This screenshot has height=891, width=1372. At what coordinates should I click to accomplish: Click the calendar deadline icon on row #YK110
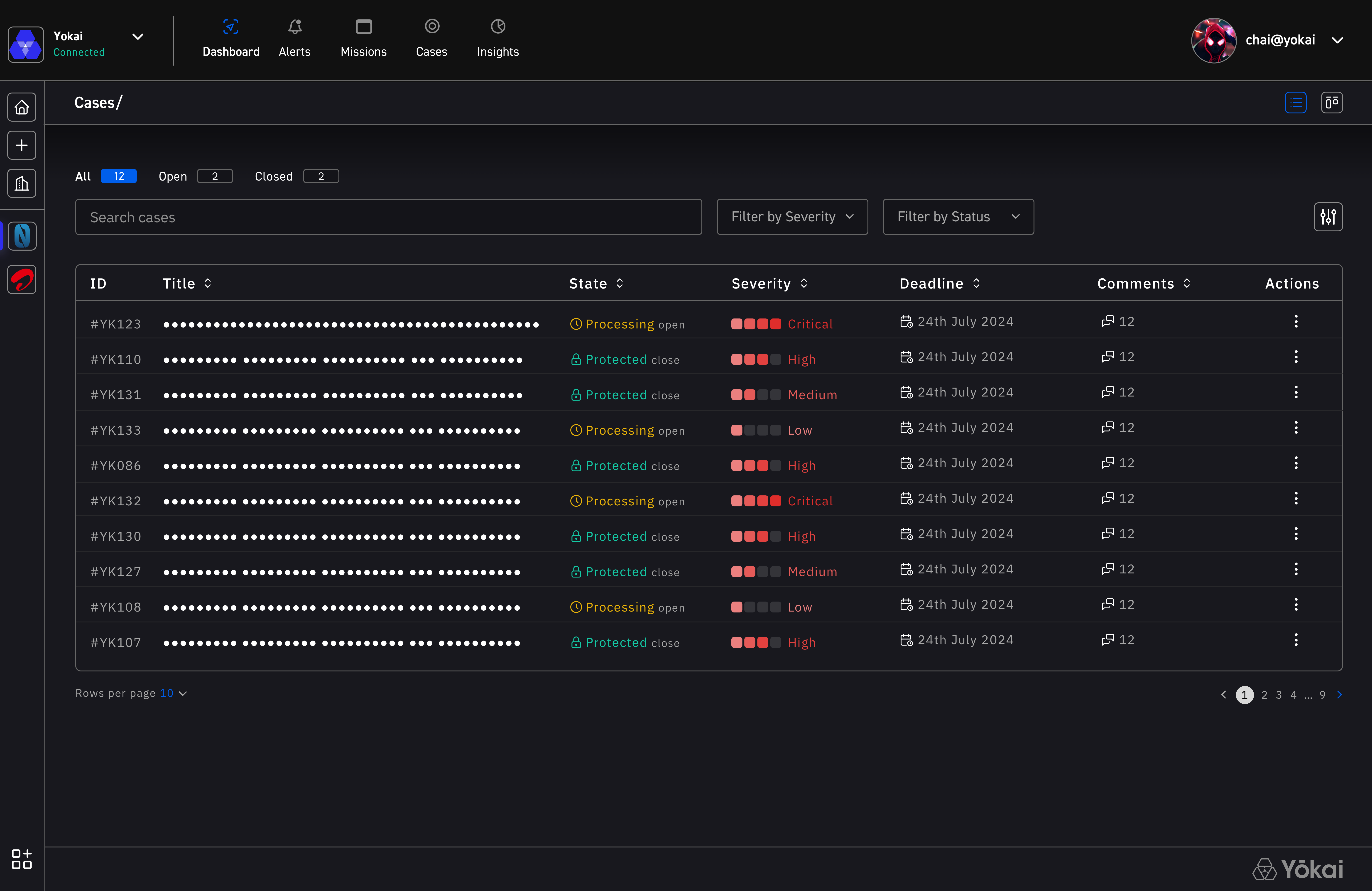[906, 357]
